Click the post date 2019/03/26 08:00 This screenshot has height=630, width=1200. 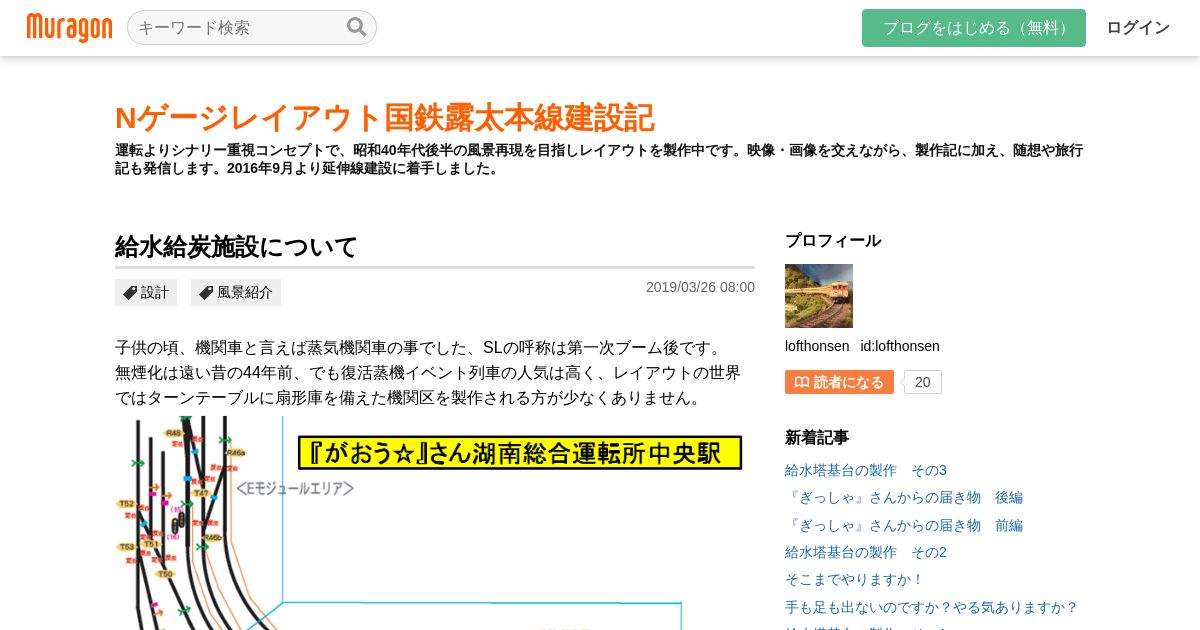(700, 287)
